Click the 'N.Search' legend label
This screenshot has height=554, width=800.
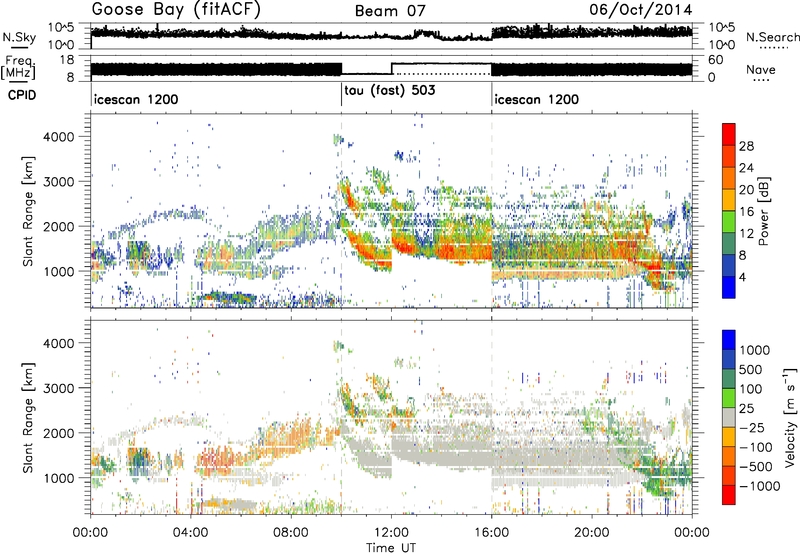point(772,37)
